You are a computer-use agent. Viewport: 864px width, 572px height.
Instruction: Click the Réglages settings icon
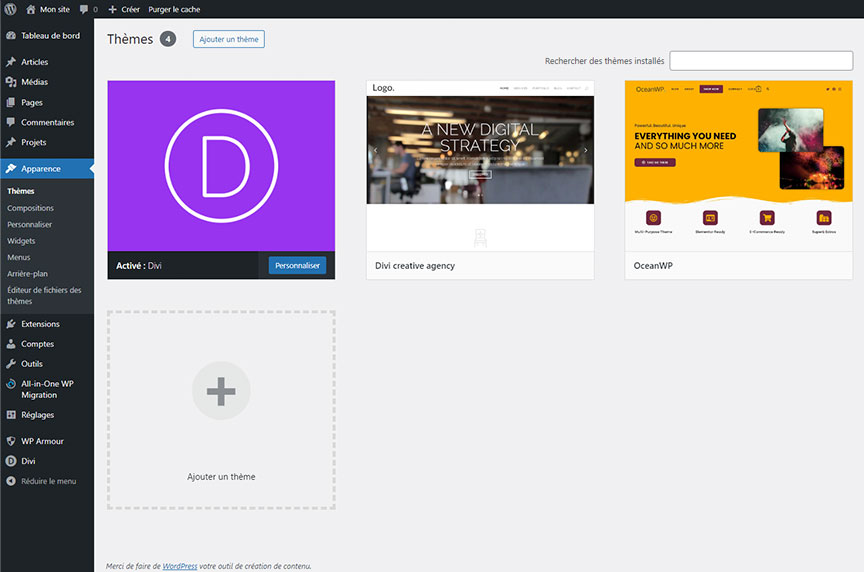pos(11,415)
